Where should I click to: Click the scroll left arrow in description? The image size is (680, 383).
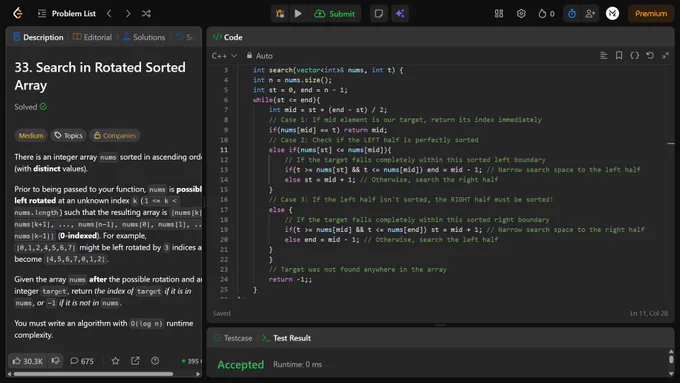pyautogui.click(x=10, y=374)
